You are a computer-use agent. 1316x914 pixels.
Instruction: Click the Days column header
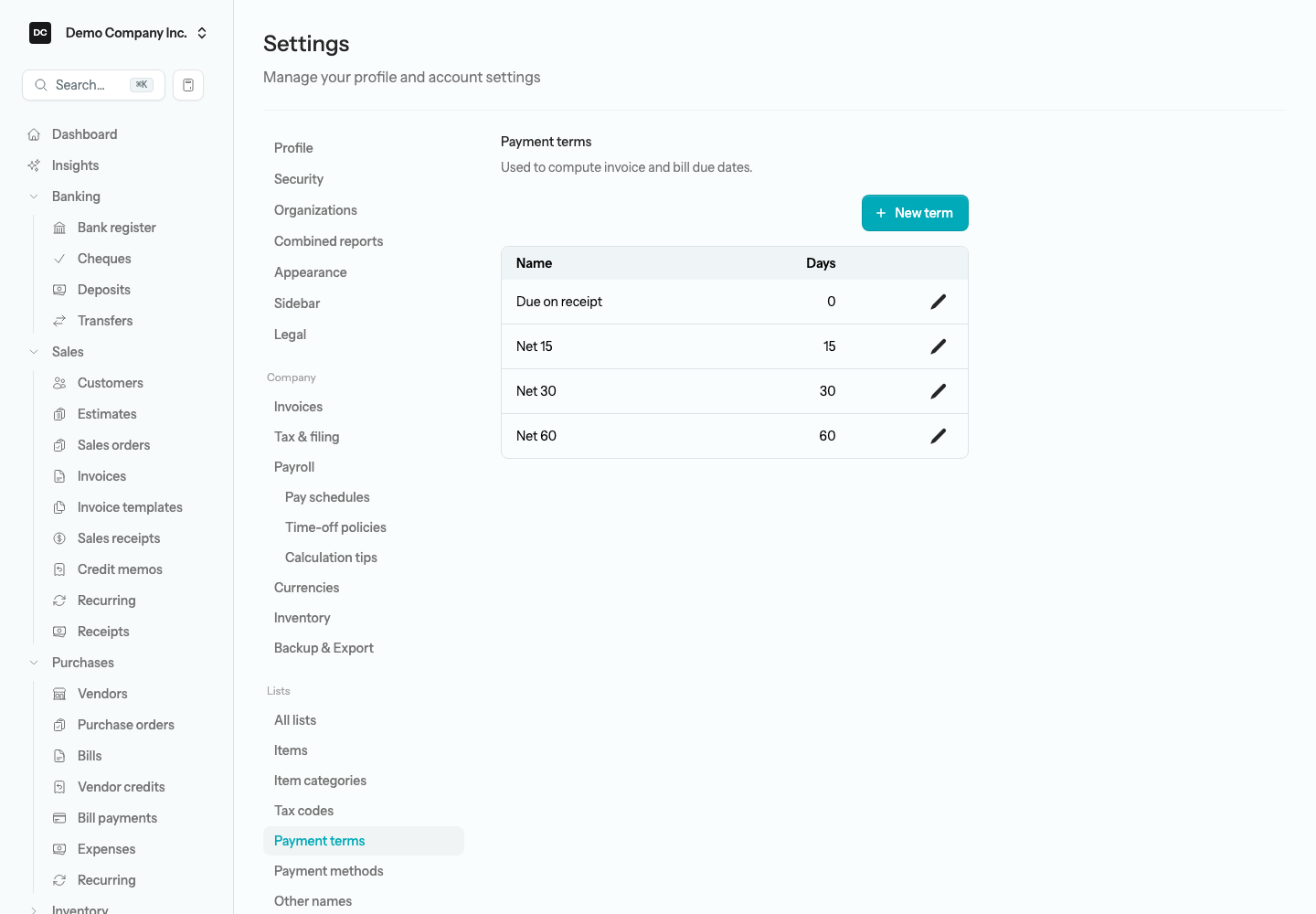click(821, 263)
